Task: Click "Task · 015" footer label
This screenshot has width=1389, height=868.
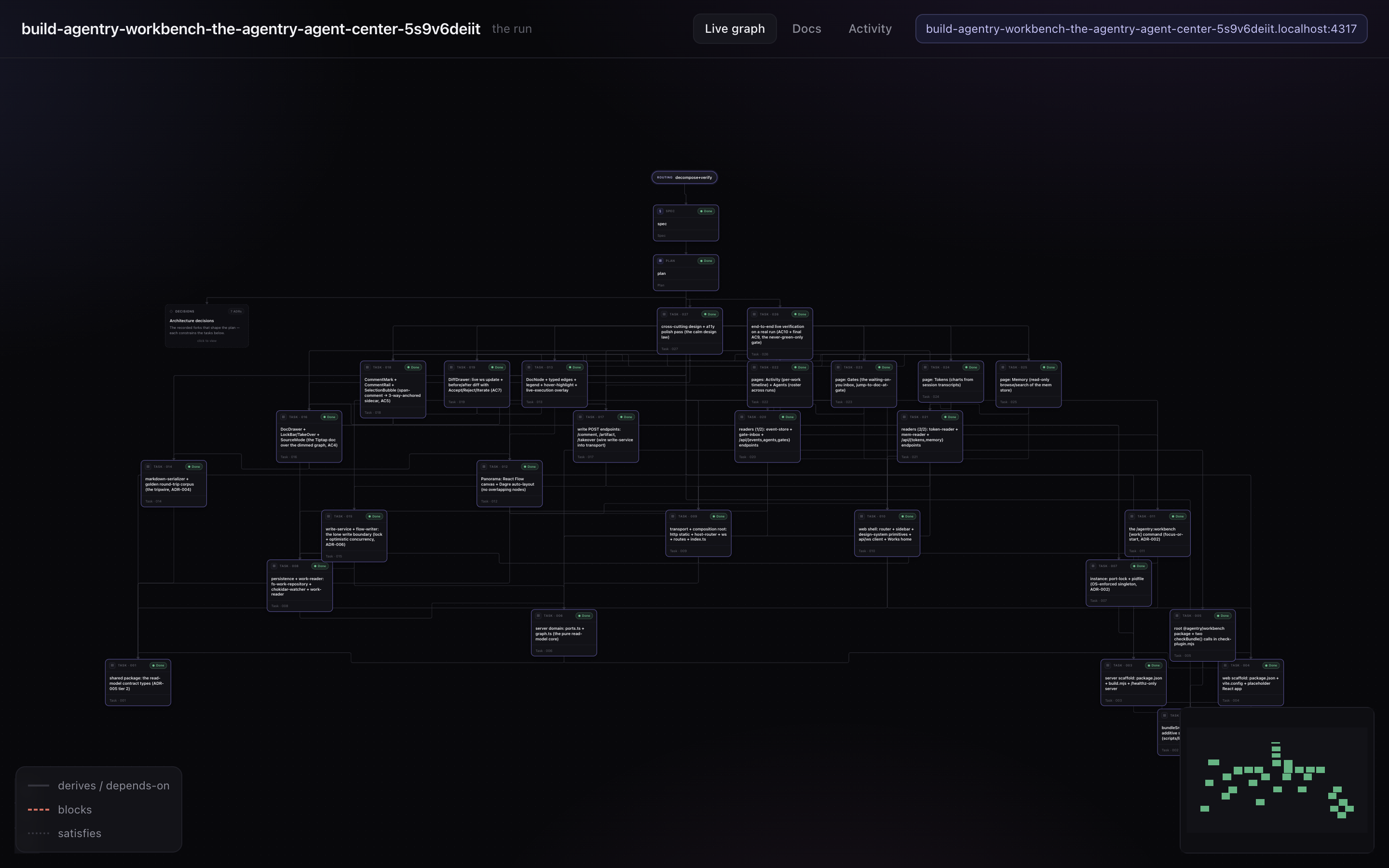Action: click(333, 556)
